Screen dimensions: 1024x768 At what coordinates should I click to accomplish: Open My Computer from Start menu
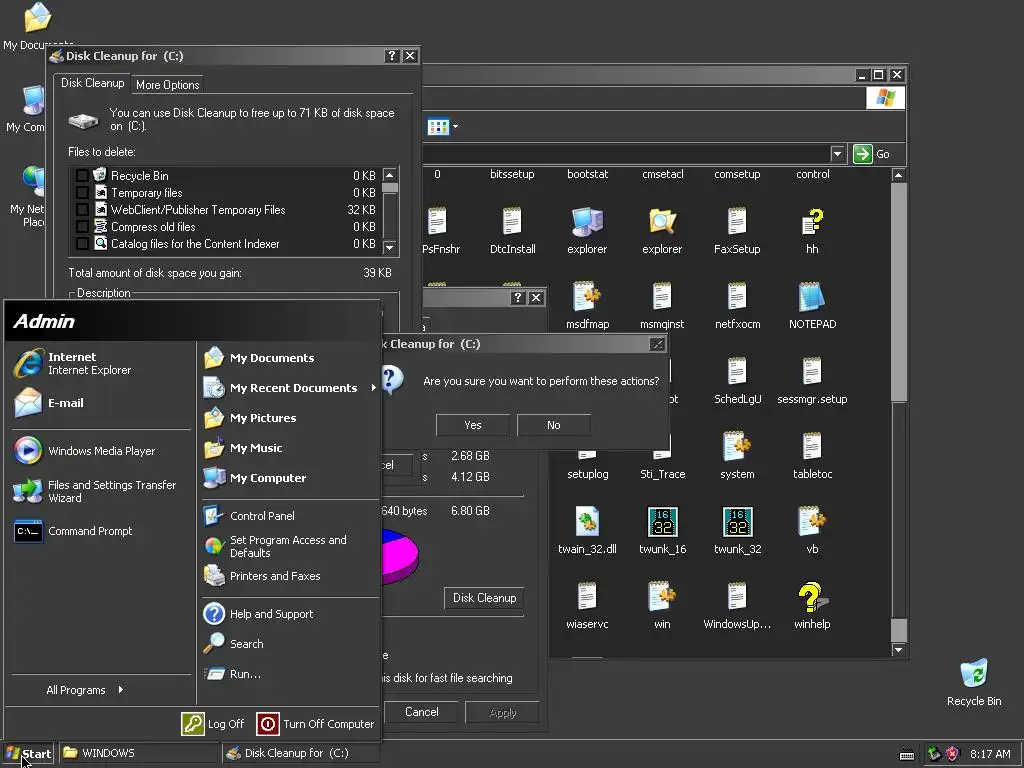[x=255, y=478]
